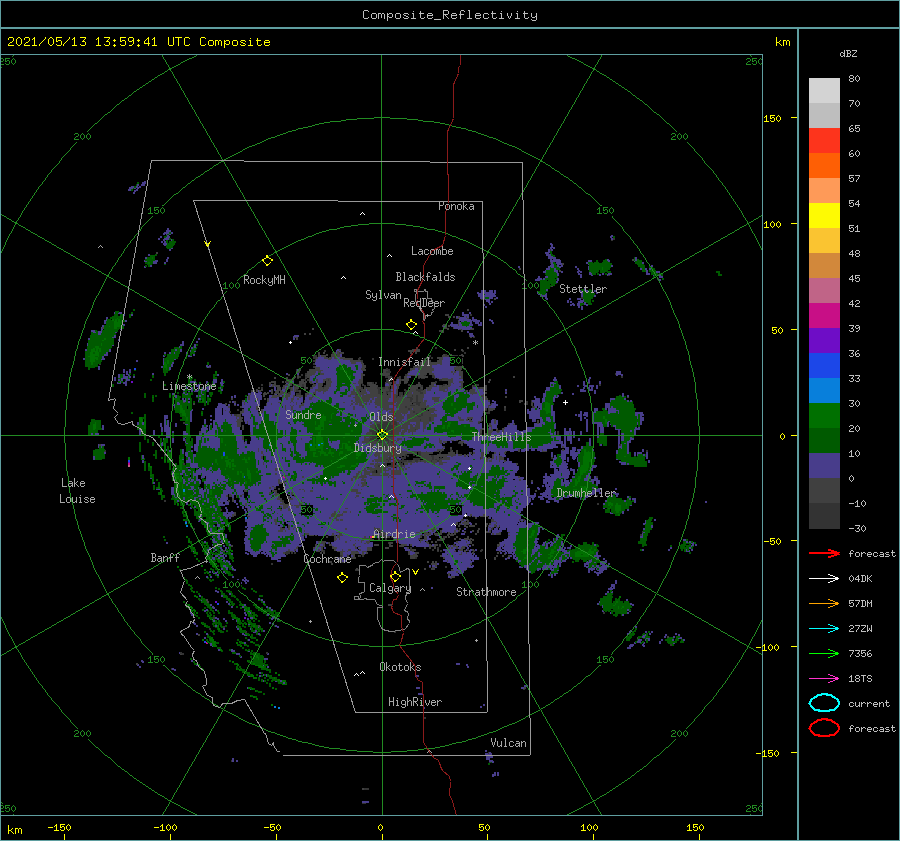Viewport: 900px width, 841px height.
Task: Click the 'Airdrie' map label
Action: [x=394, y=534]
